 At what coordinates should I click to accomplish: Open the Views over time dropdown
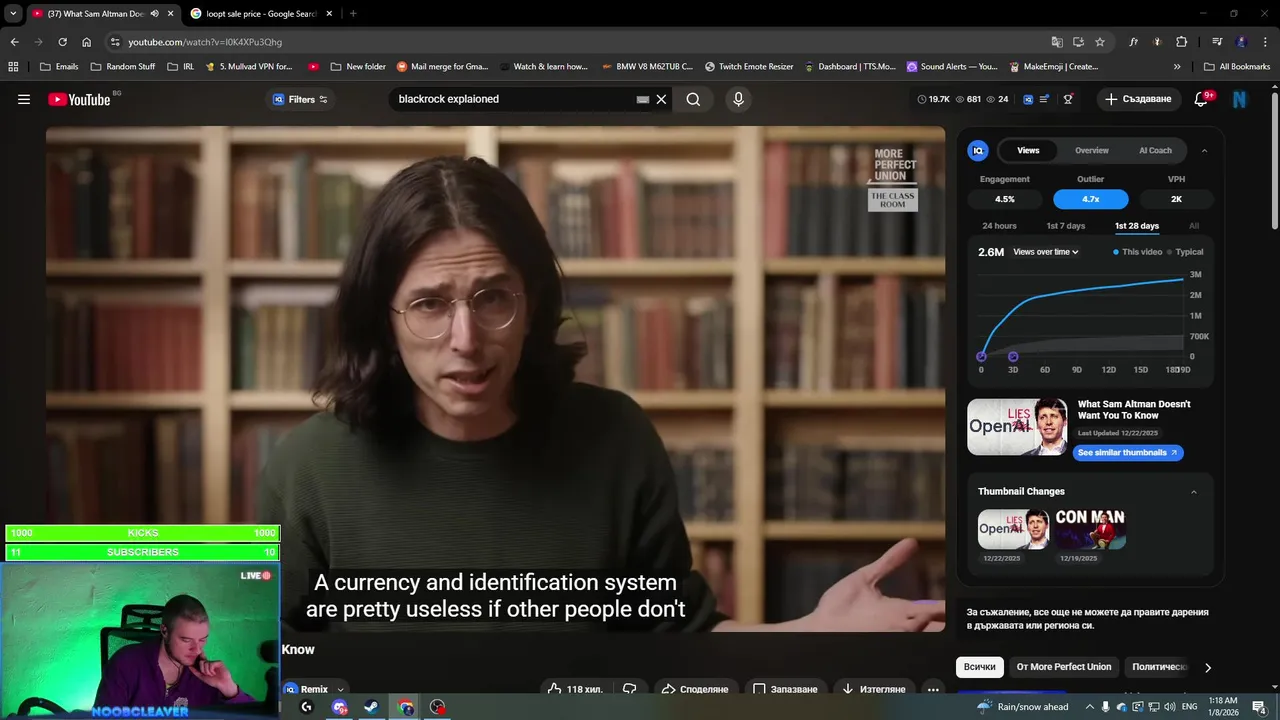[x=1046, y=252]
